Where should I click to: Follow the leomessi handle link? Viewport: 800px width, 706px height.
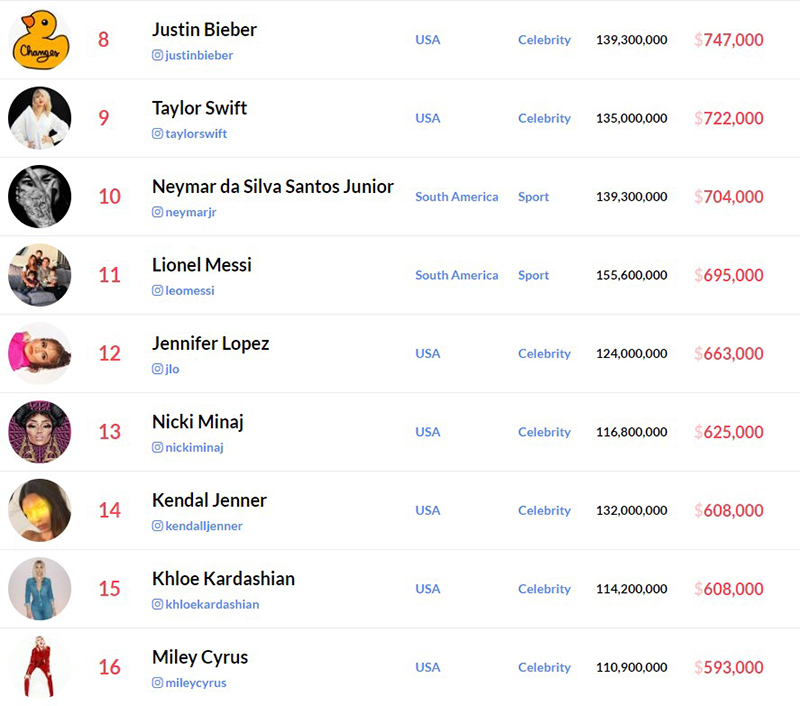189,290
